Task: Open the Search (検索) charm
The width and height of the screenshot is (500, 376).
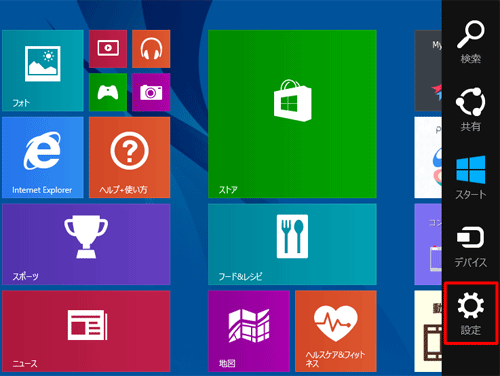Action: click(470, 42)
